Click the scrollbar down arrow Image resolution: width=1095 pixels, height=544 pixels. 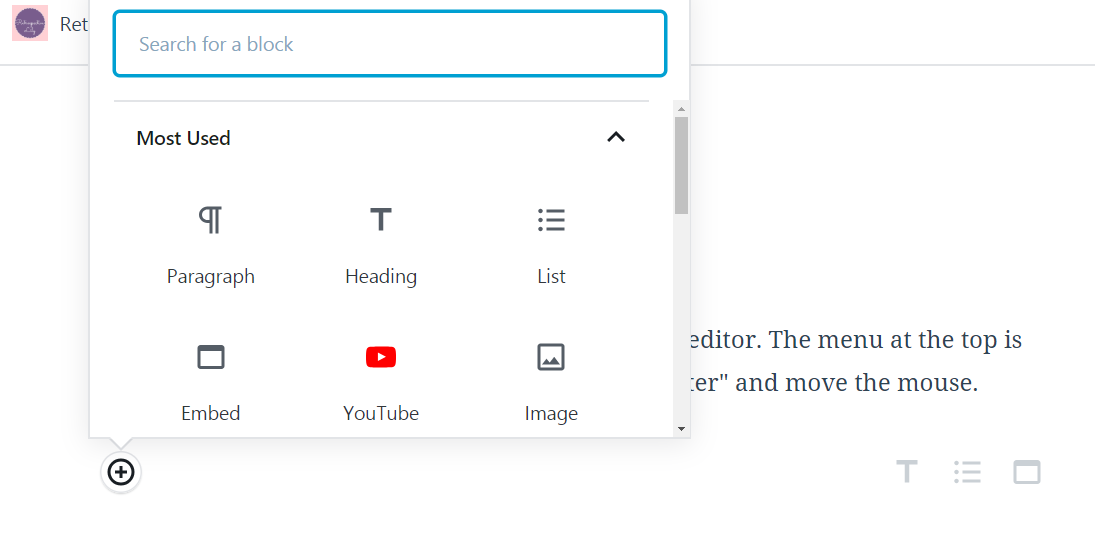pyautogui.click(x=682, y=429)
